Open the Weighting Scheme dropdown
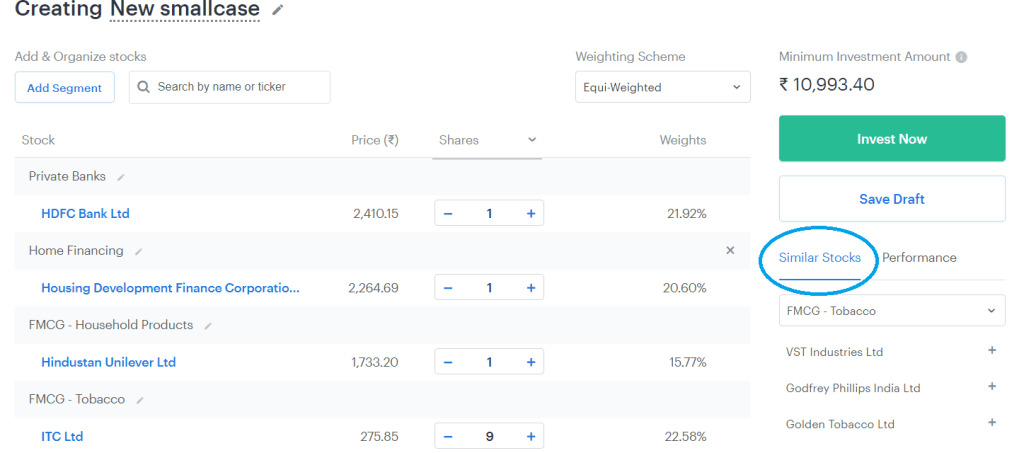The height and width of the screenshot is (453, 1024). pyautogui.click(x=663, y=87)
